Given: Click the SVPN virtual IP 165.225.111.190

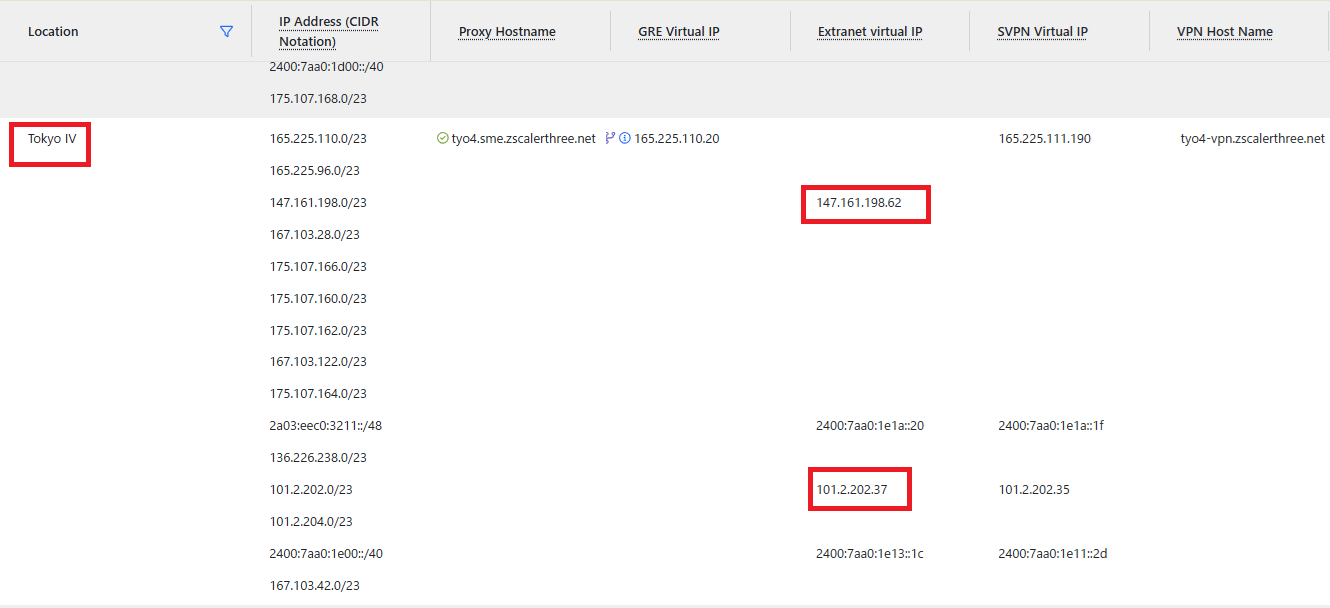Looking at the screenshot, I should tap(1044, 139).
